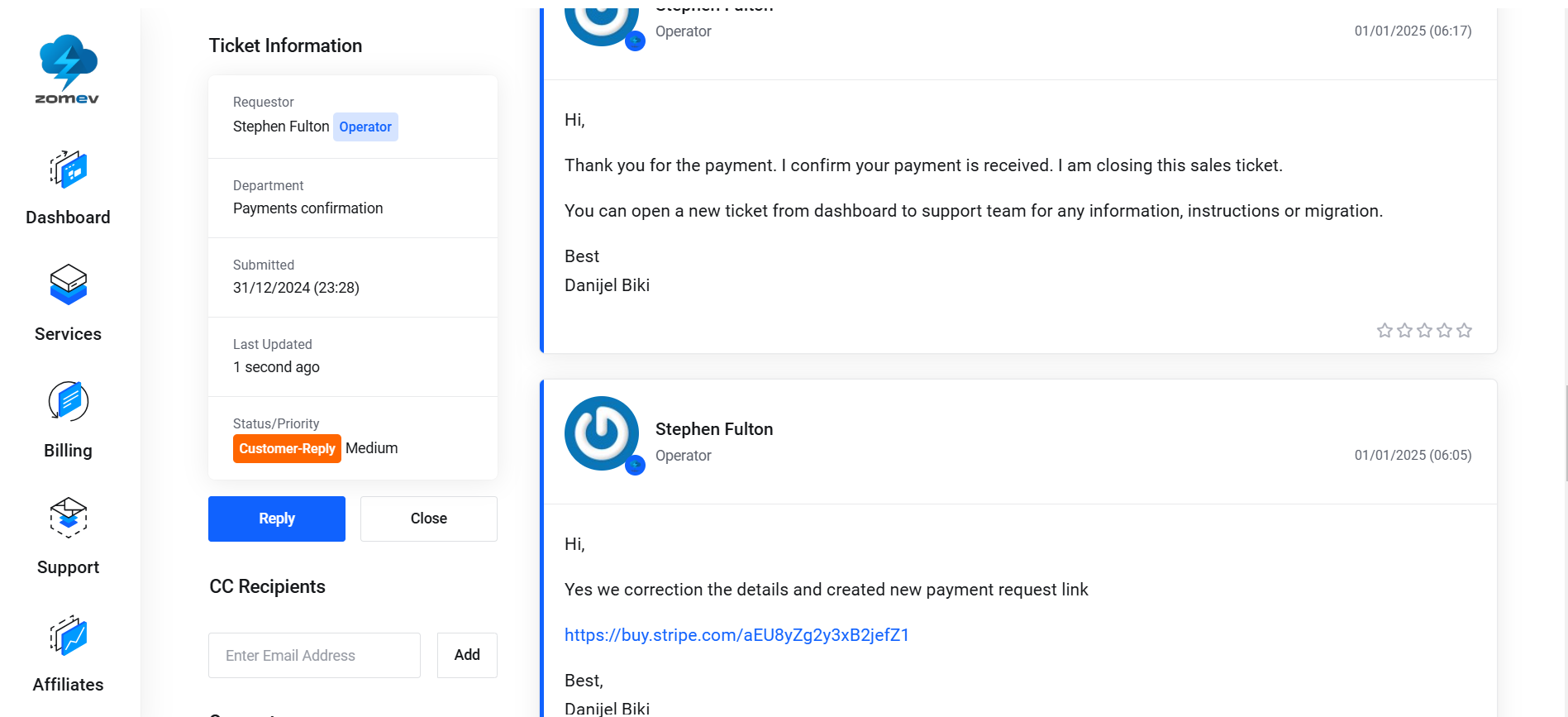
Task: Open the Affiliates sidebar icon
Action: coord(68,635)
